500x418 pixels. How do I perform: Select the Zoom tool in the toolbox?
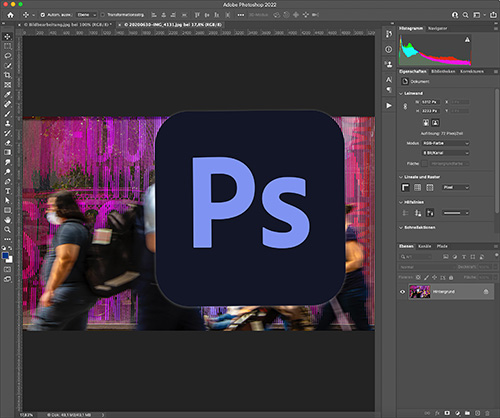pos(7,230)
